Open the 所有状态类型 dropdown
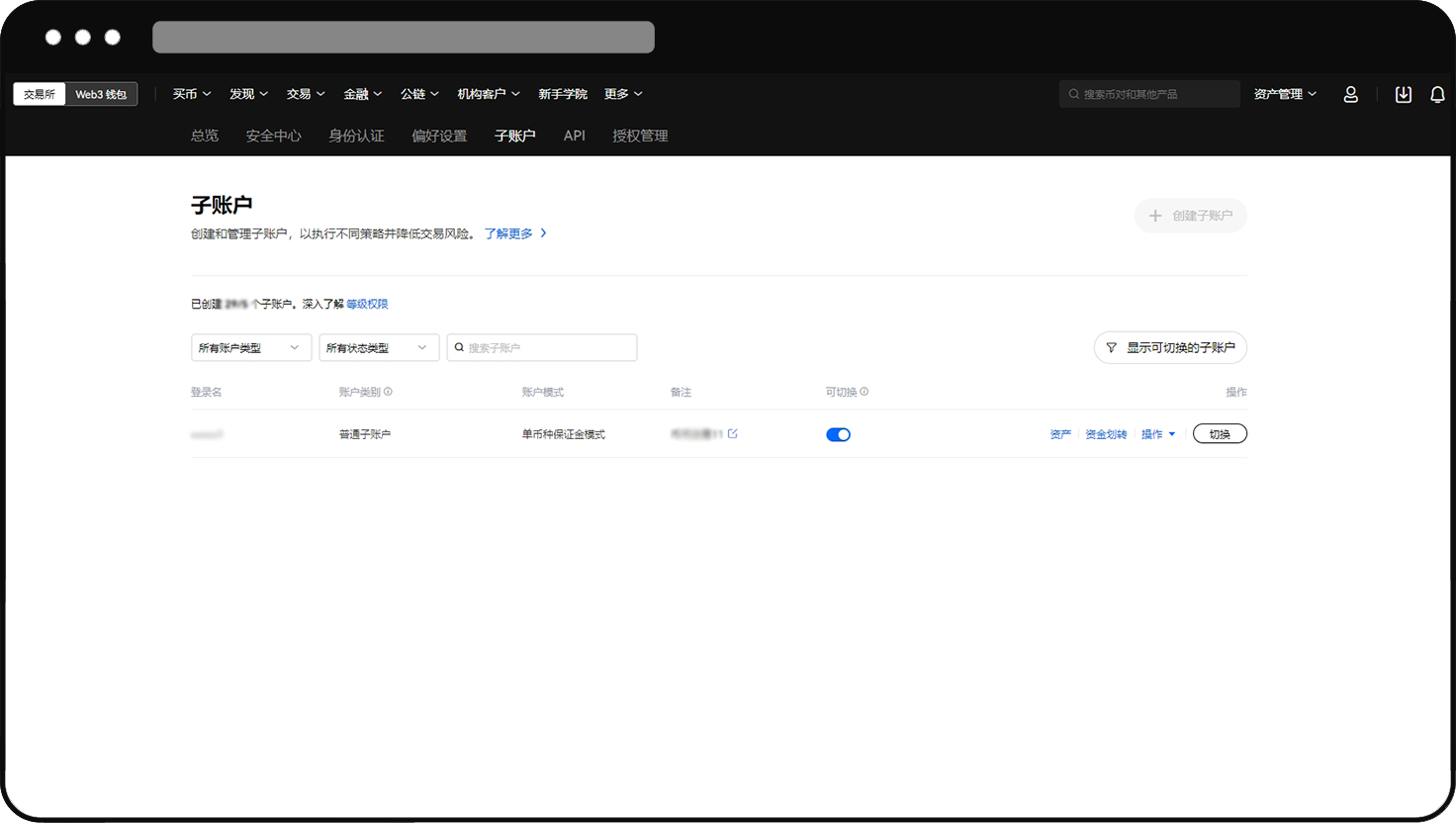 click(x=379, y=347)
